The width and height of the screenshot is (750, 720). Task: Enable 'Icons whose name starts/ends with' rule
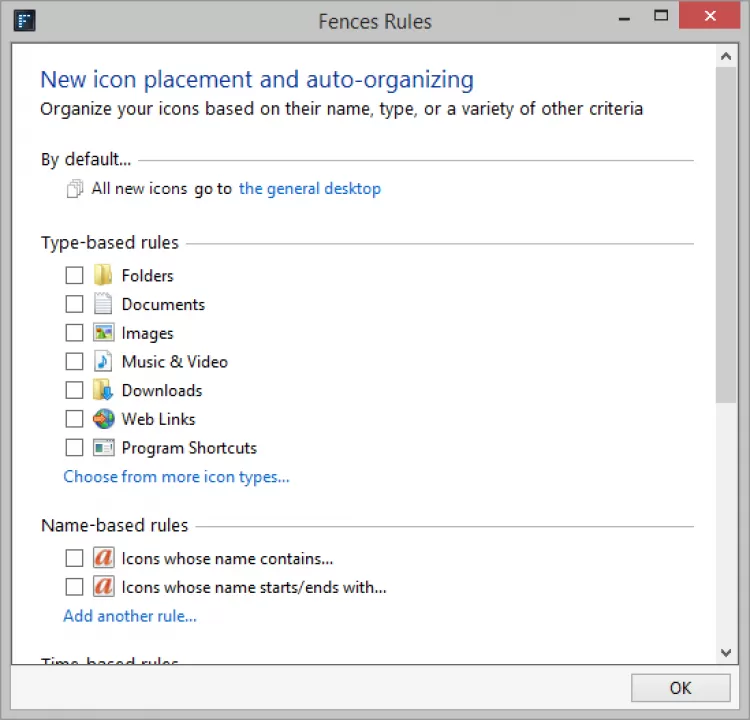point(74,587)
